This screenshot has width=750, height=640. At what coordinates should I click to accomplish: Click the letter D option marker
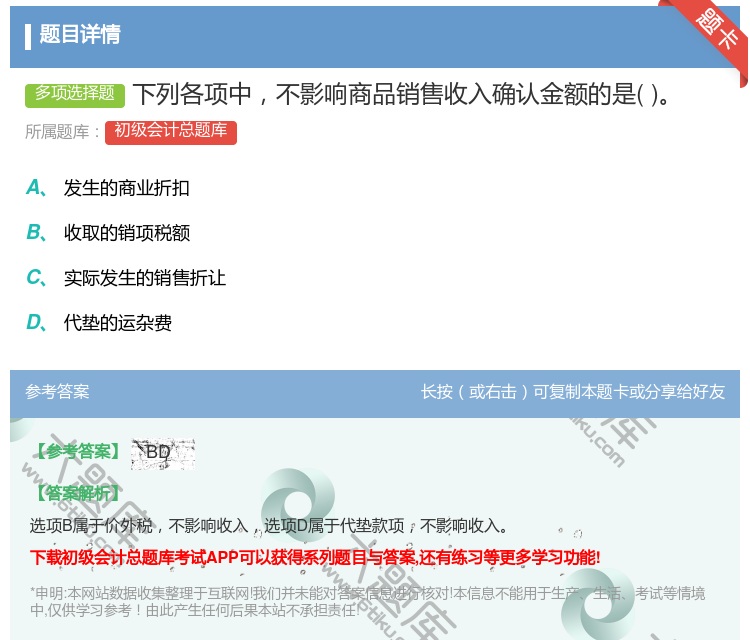(36, 323)
